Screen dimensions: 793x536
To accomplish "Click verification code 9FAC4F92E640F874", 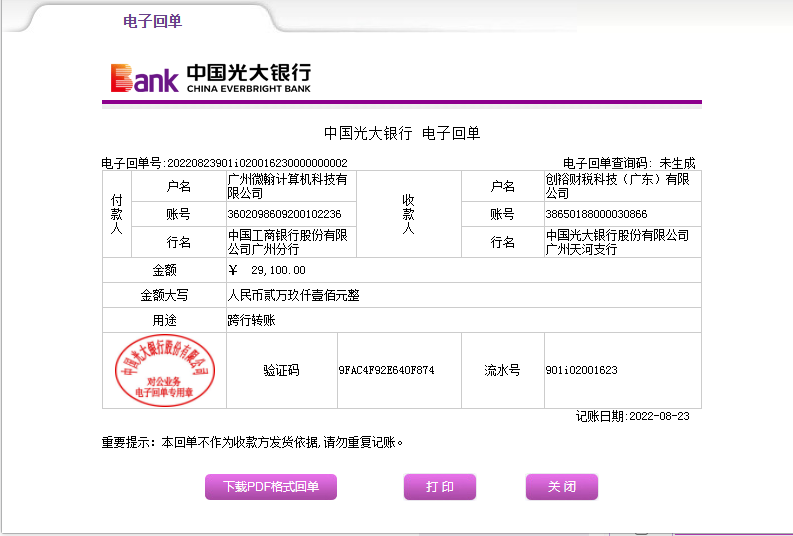I will (x=386, y=370).
